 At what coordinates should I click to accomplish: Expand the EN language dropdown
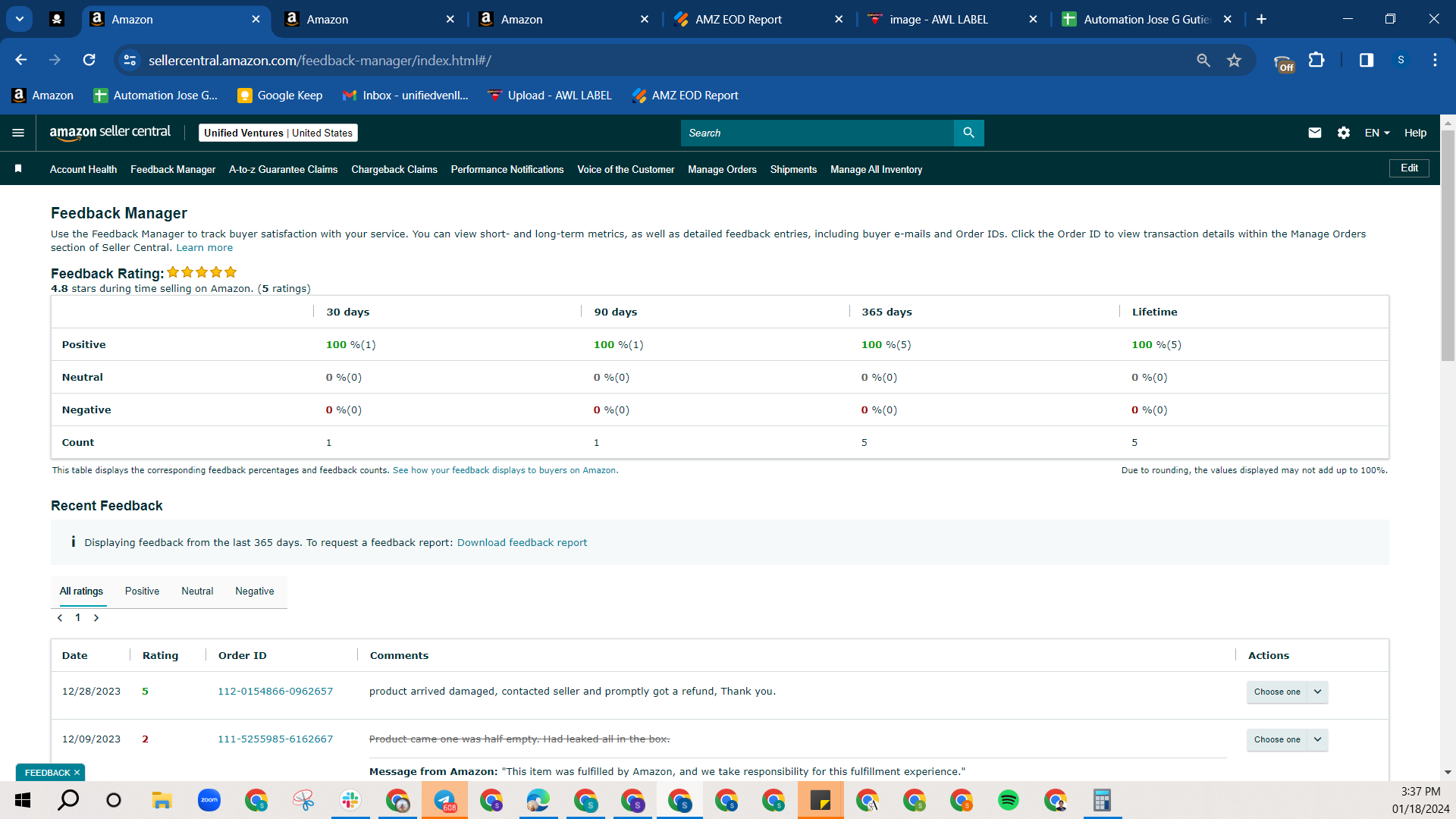(x=1377, y=133)
